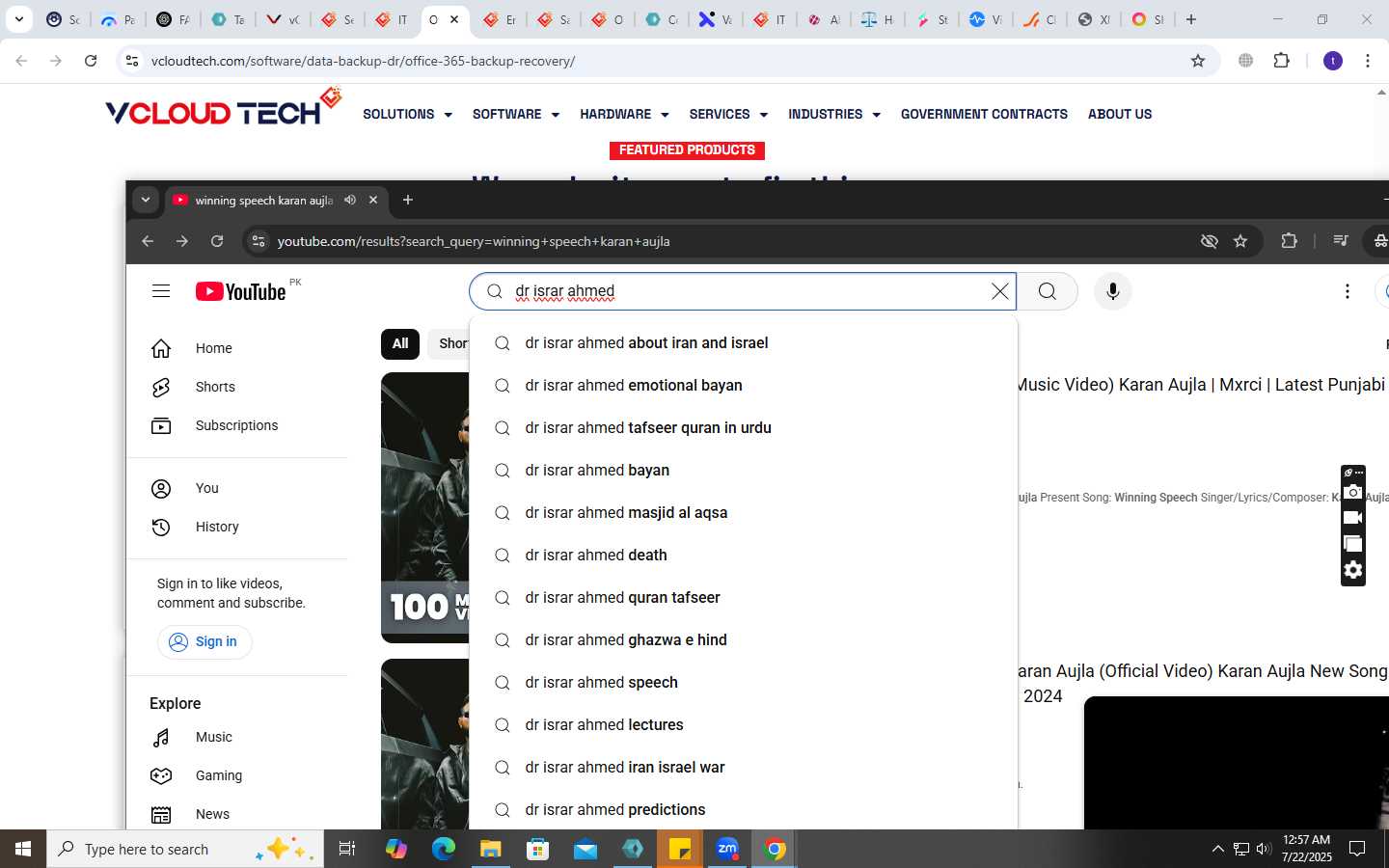
Task: Open GOVERNMENT CONTRACTS on vcloudtech
Action: click(984, 114)
